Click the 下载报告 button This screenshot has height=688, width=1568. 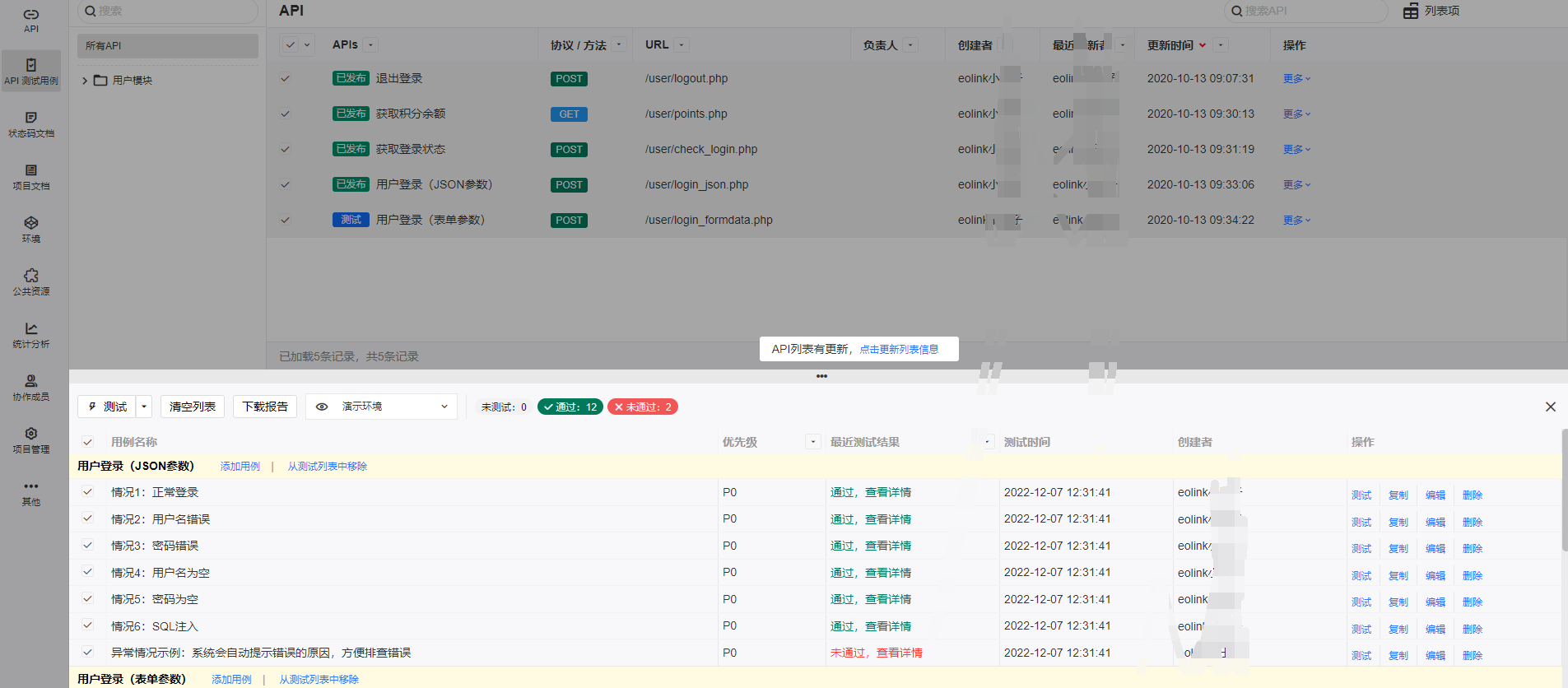tap(265, 407)
